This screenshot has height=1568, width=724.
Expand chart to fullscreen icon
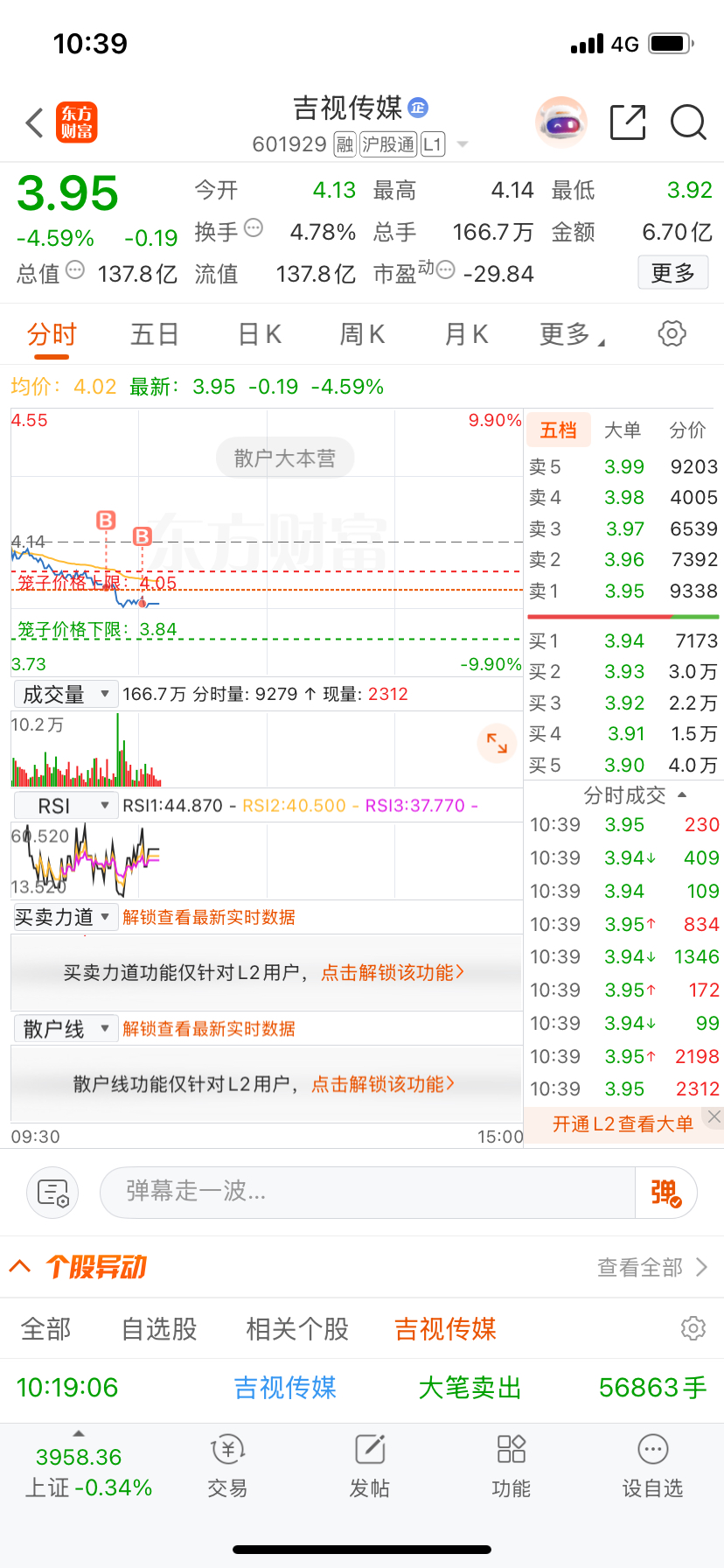pos(497,743)
